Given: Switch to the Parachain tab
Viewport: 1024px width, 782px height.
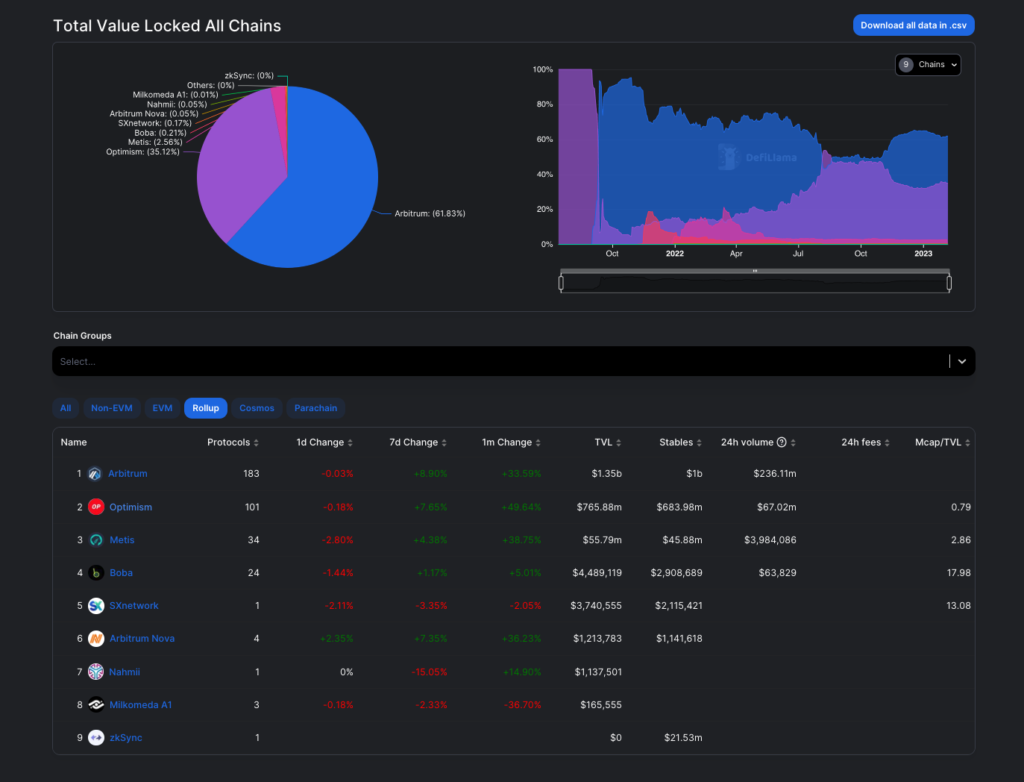Looking at the screenshot, I should 315,408.
